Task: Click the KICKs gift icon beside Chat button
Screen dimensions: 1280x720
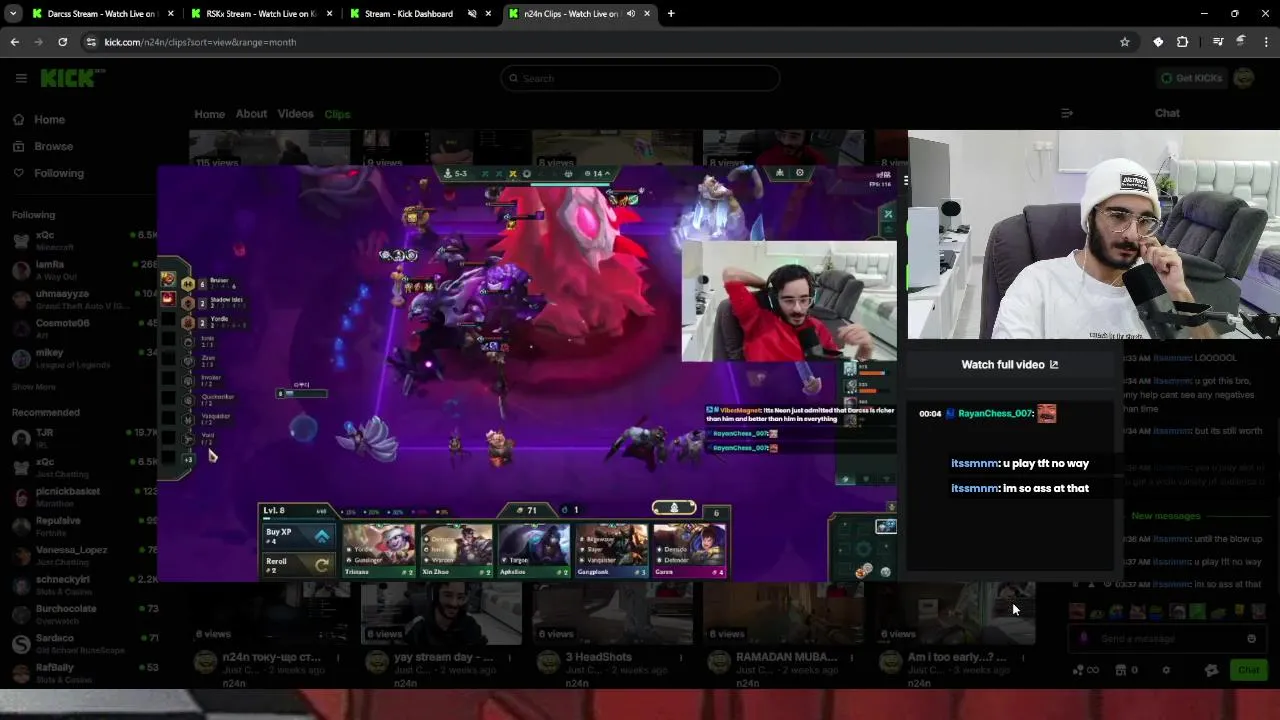Action: coord(1211,670)
